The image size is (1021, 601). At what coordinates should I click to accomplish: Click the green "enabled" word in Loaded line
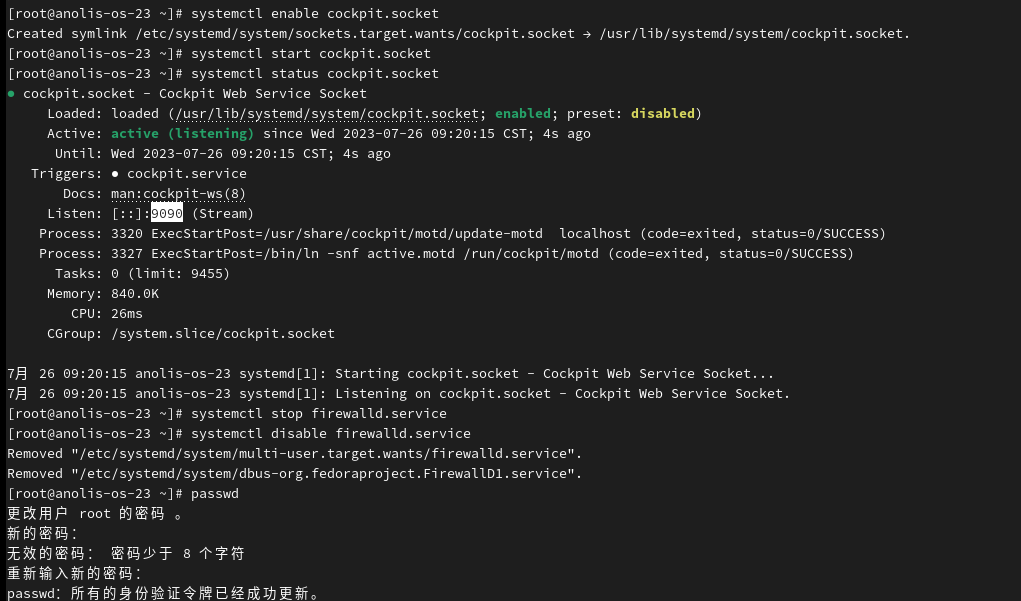pos(522,114)
